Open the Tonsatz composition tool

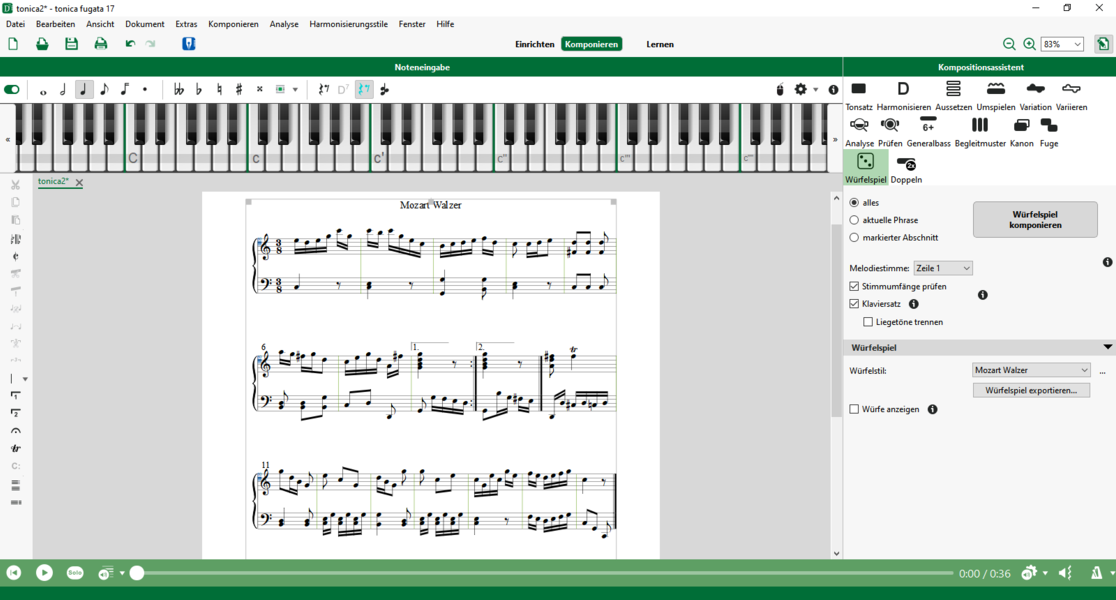click(858, 90)
